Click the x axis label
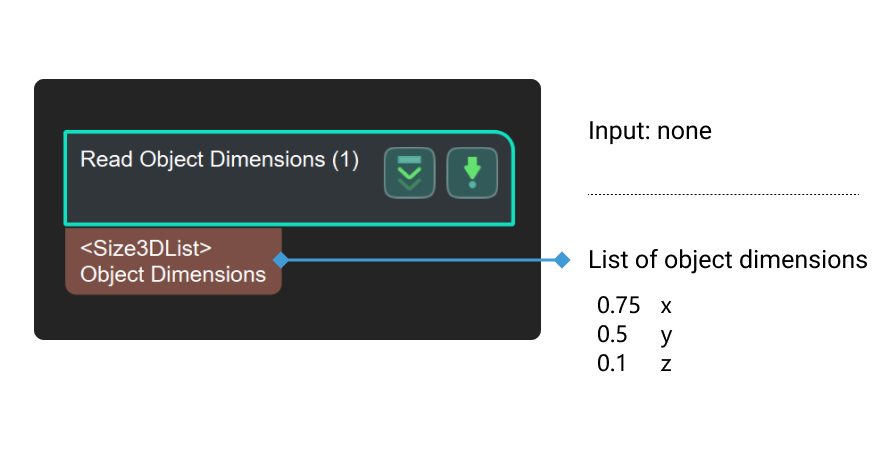The width and height of the screenshot is (894, 467). pyautogui.click(x=666, y=305)
